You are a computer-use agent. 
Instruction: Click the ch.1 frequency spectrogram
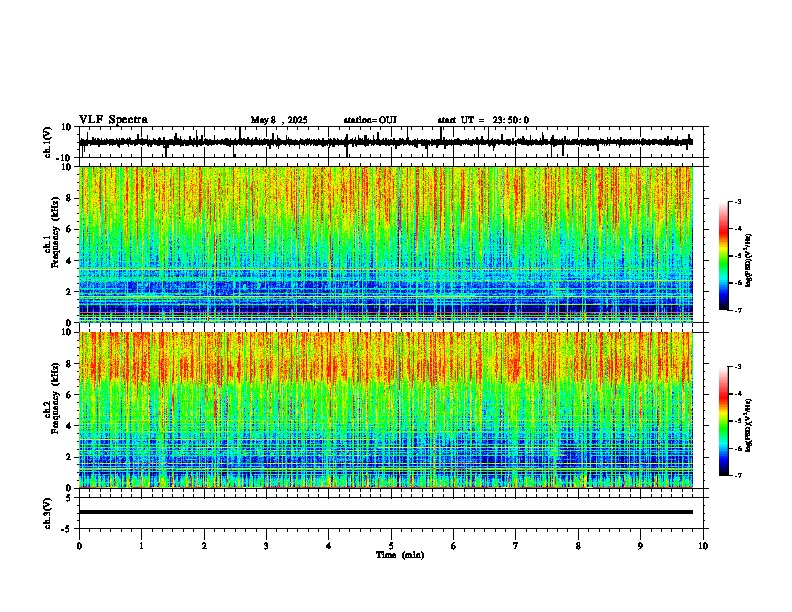point(386,244)
